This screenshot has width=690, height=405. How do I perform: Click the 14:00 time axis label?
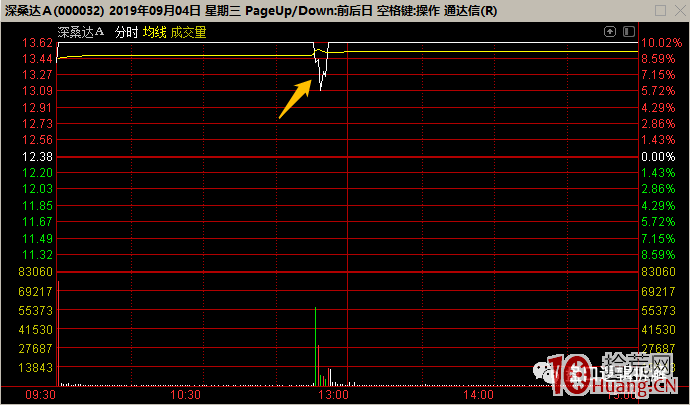coord(478,395)
